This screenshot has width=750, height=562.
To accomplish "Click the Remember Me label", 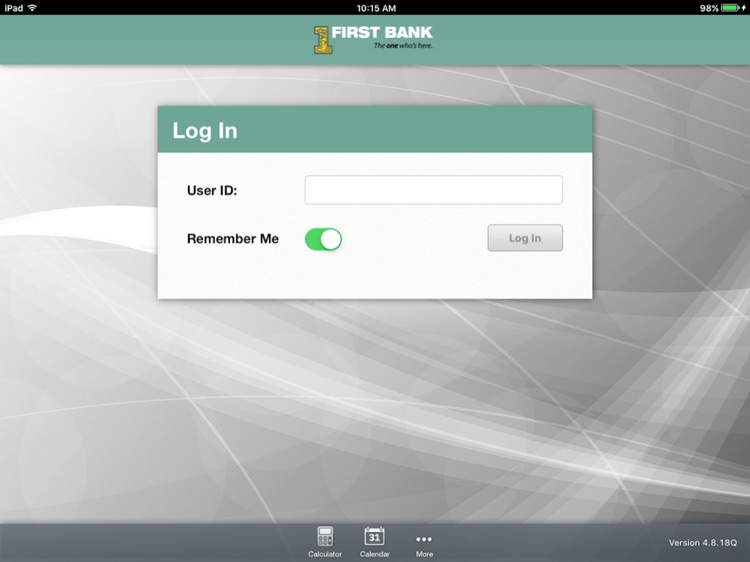I will click(x=233, y=239).
